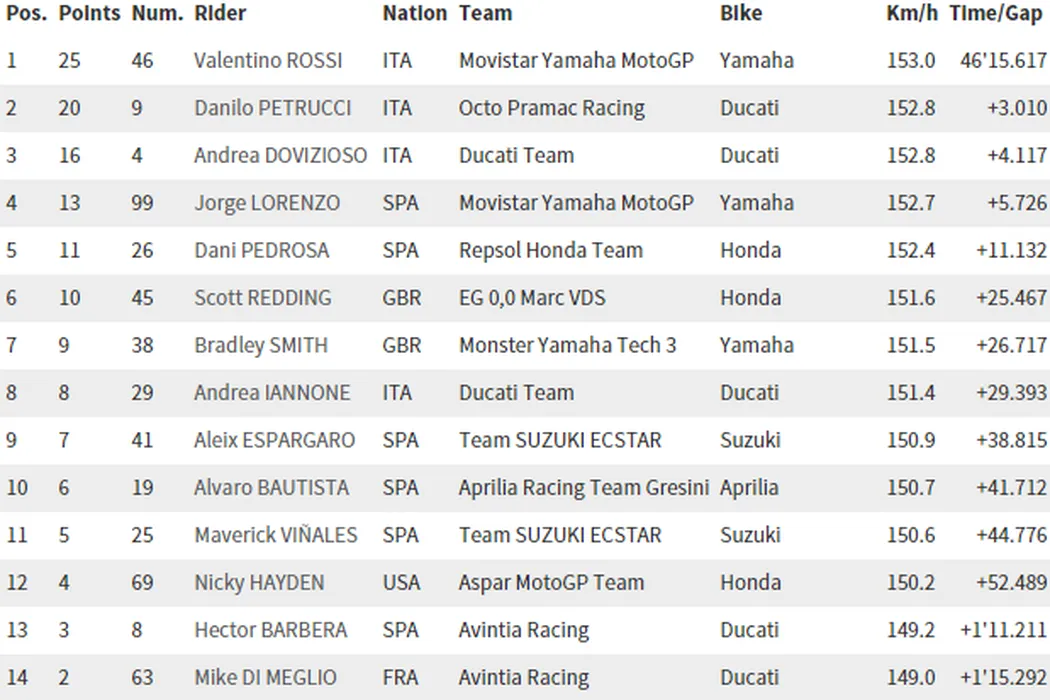Open Valentino ROSSI rider link

[268, 61]
